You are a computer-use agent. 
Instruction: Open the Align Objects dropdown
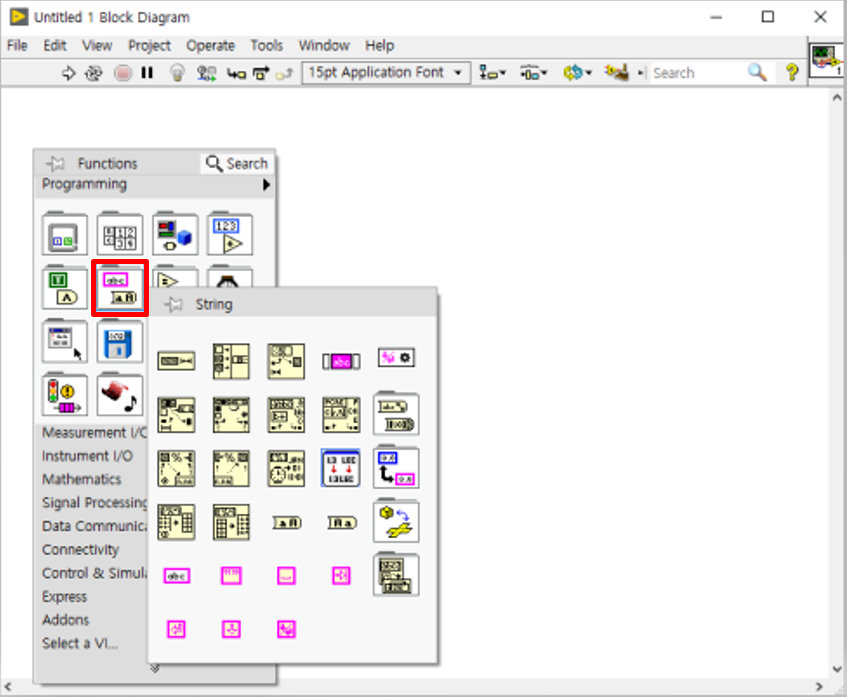[492, 72]
